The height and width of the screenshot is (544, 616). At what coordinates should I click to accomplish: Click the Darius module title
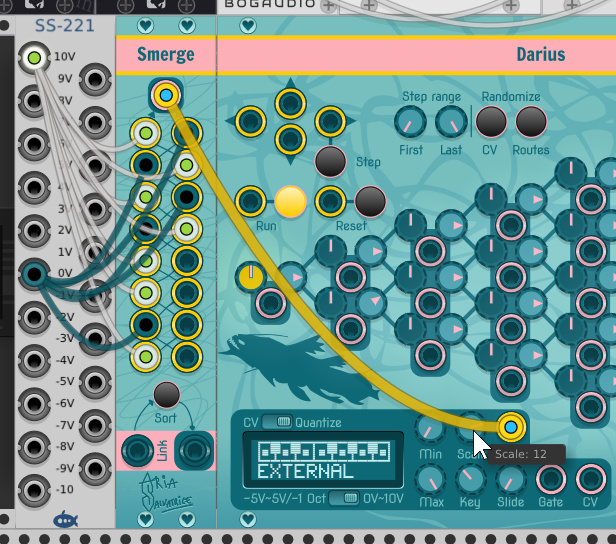[x=541, y=54]
